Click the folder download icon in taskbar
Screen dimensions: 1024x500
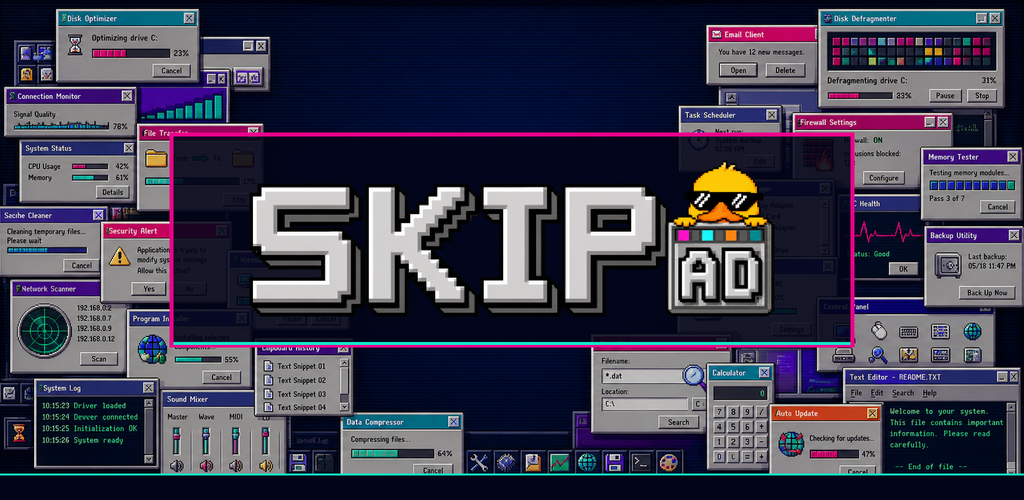(532, 462)
